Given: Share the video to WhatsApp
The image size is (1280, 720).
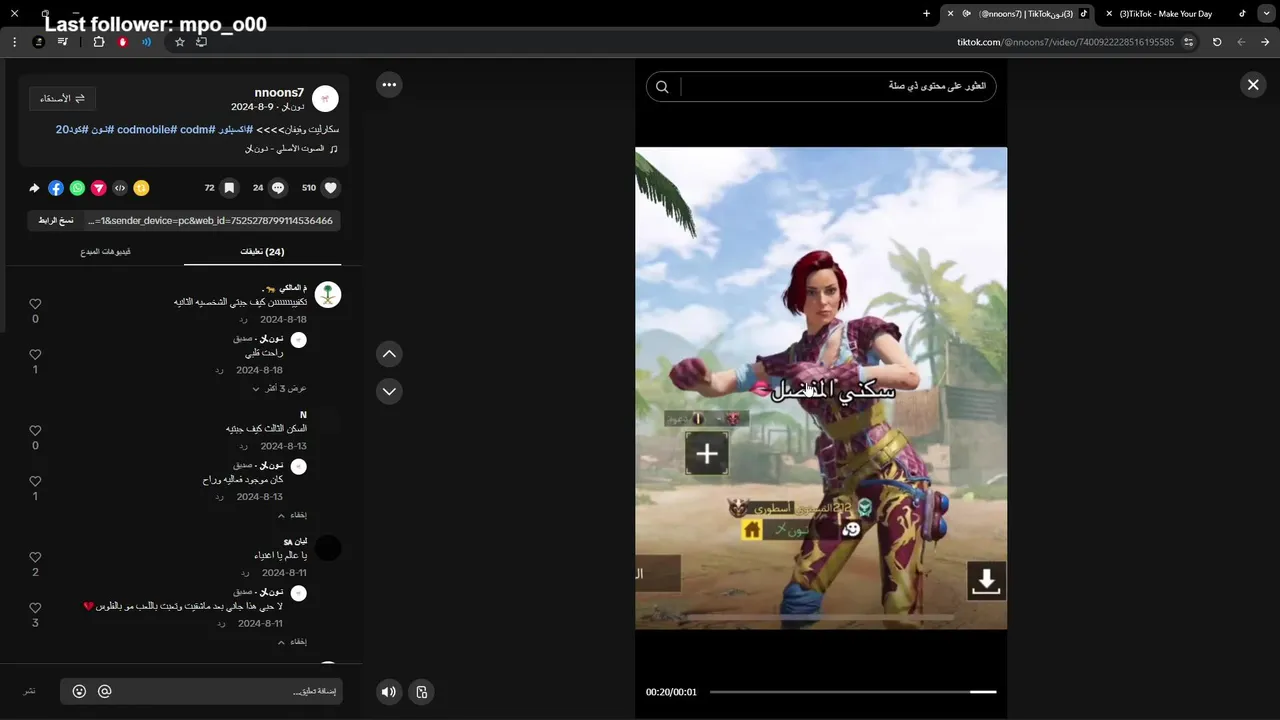Looking at the screenshot, I should tap(77, 187).
